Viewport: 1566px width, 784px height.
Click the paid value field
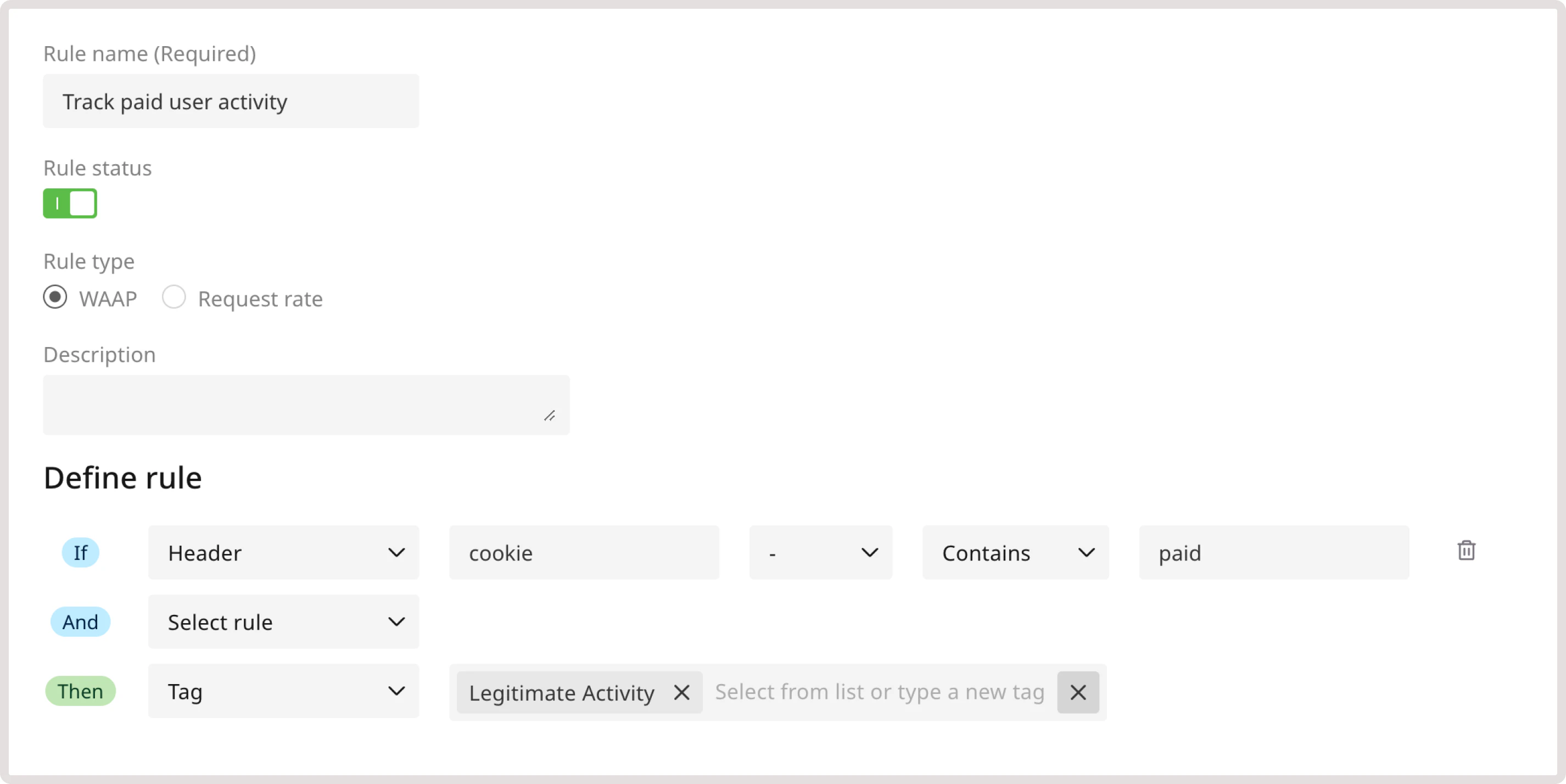tap(1273, 553)
